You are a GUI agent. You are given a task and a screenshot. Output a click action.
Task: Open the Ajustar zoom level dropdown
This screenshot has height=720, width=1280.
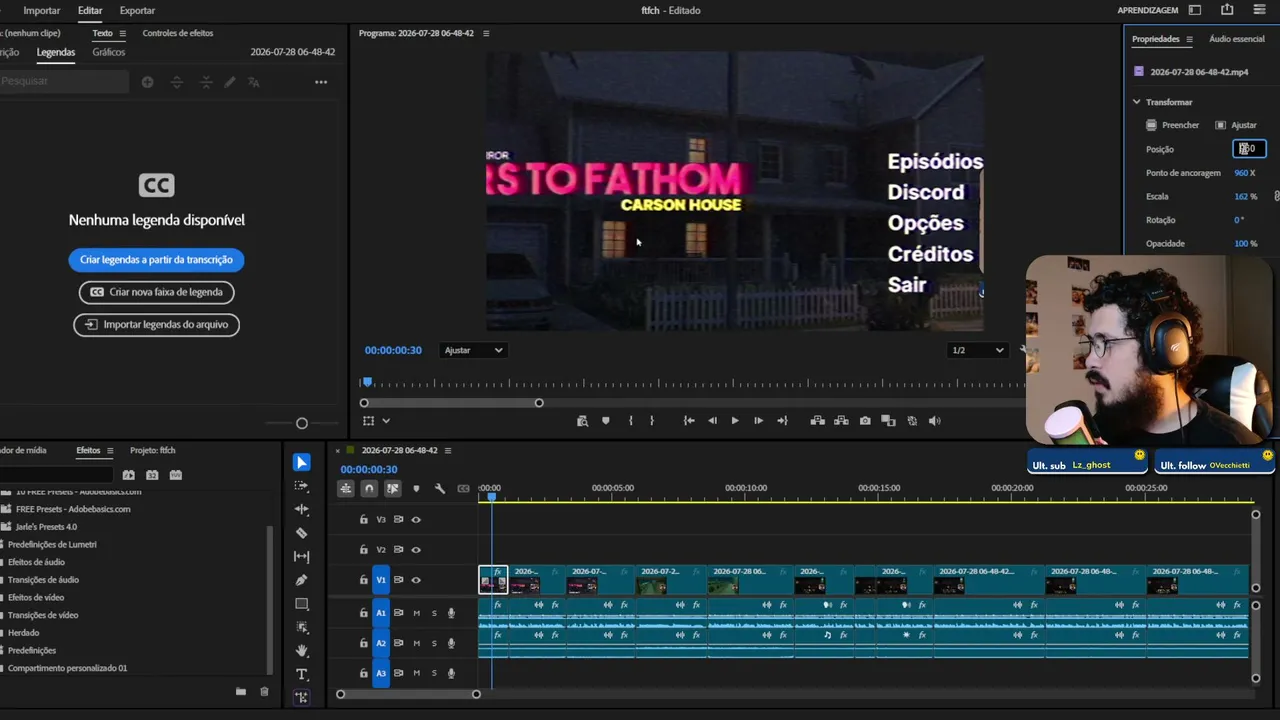click(x=473, y=350)
